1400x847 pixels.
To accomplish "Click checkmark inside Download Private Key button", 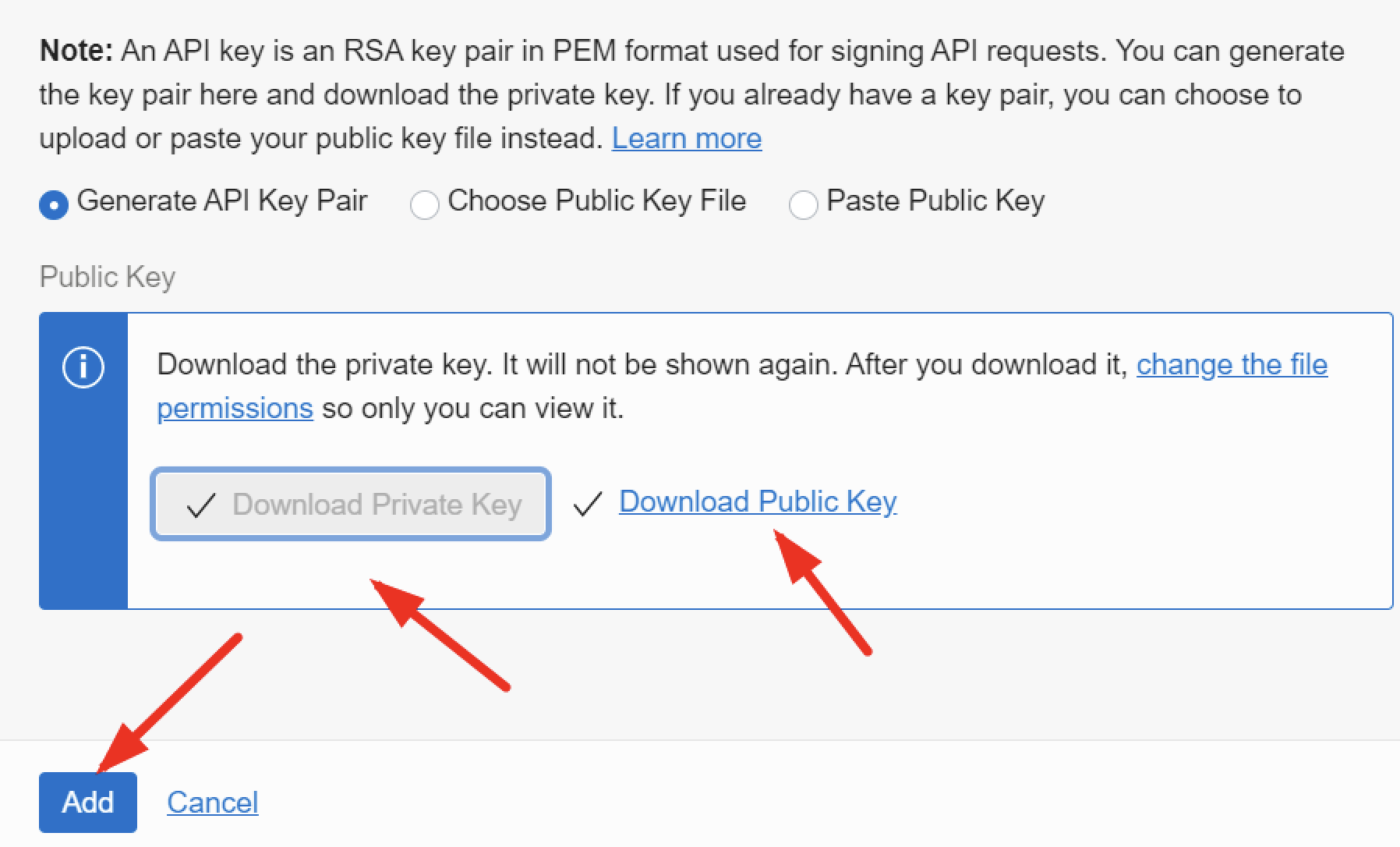I will (200, 506).
